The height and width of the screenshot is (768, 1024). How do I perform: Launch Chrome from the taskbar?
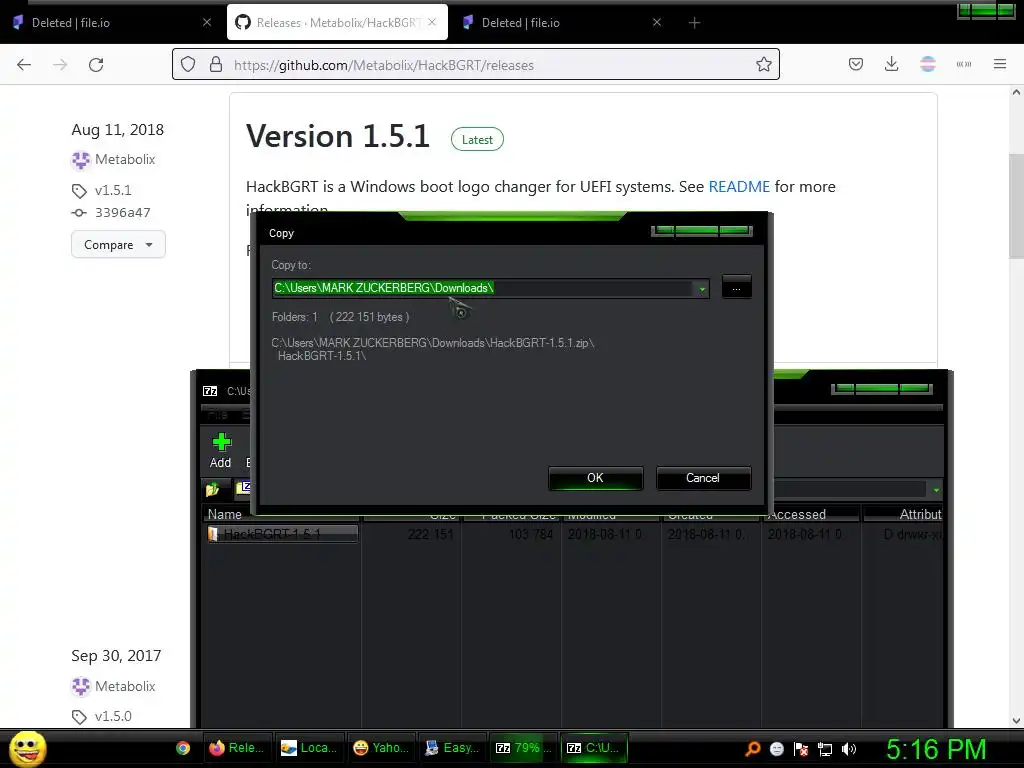[184, 748]
